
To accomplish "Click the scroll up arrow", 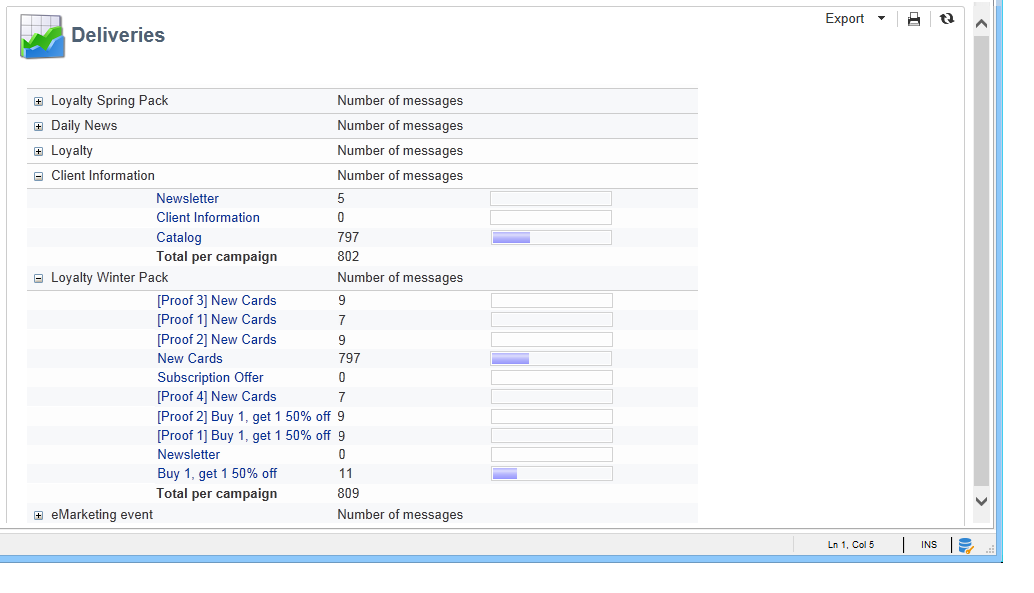I will tap(981, 24).
